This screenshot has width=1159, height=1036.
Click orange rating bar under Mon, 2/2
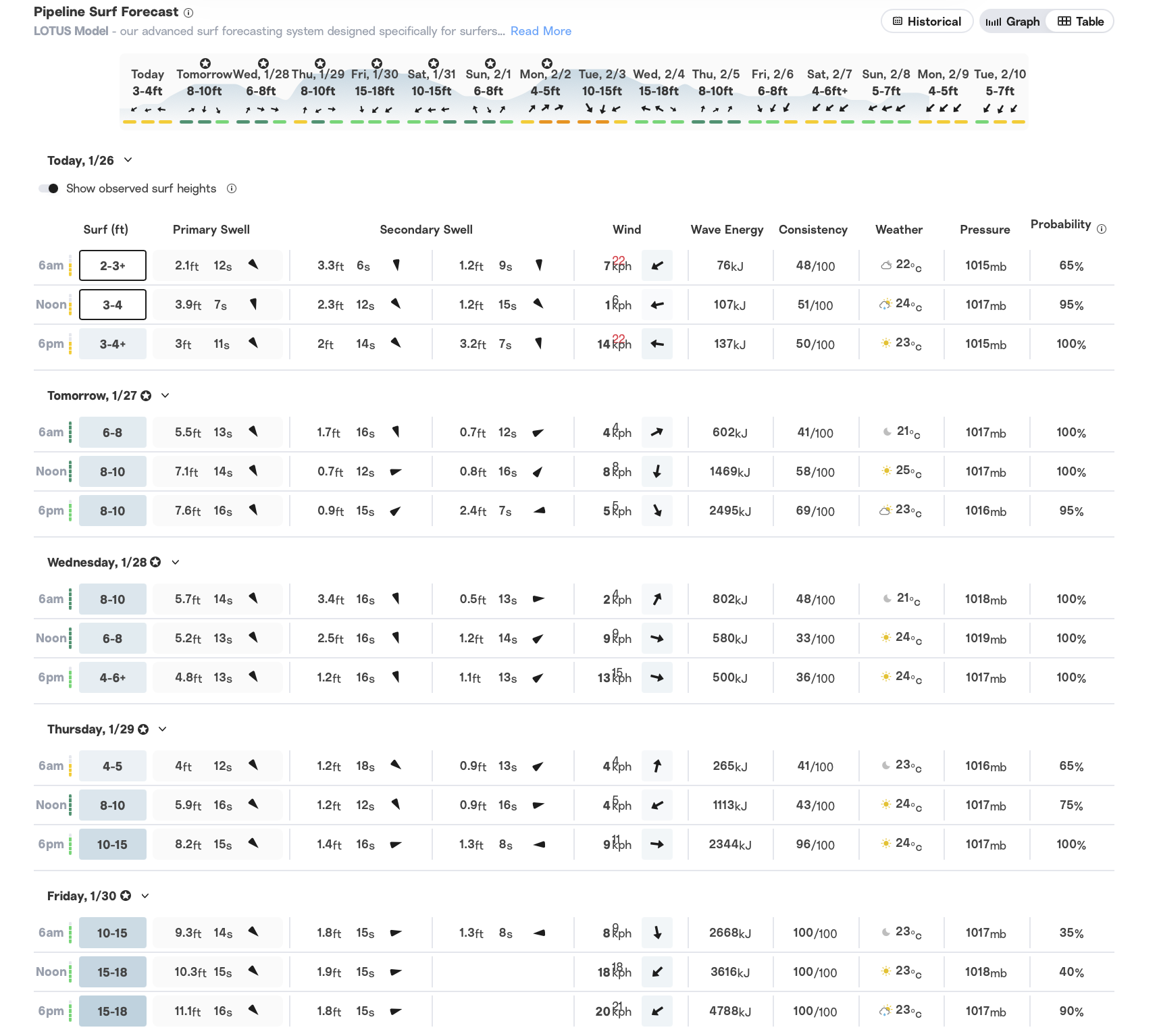[545, 122]
